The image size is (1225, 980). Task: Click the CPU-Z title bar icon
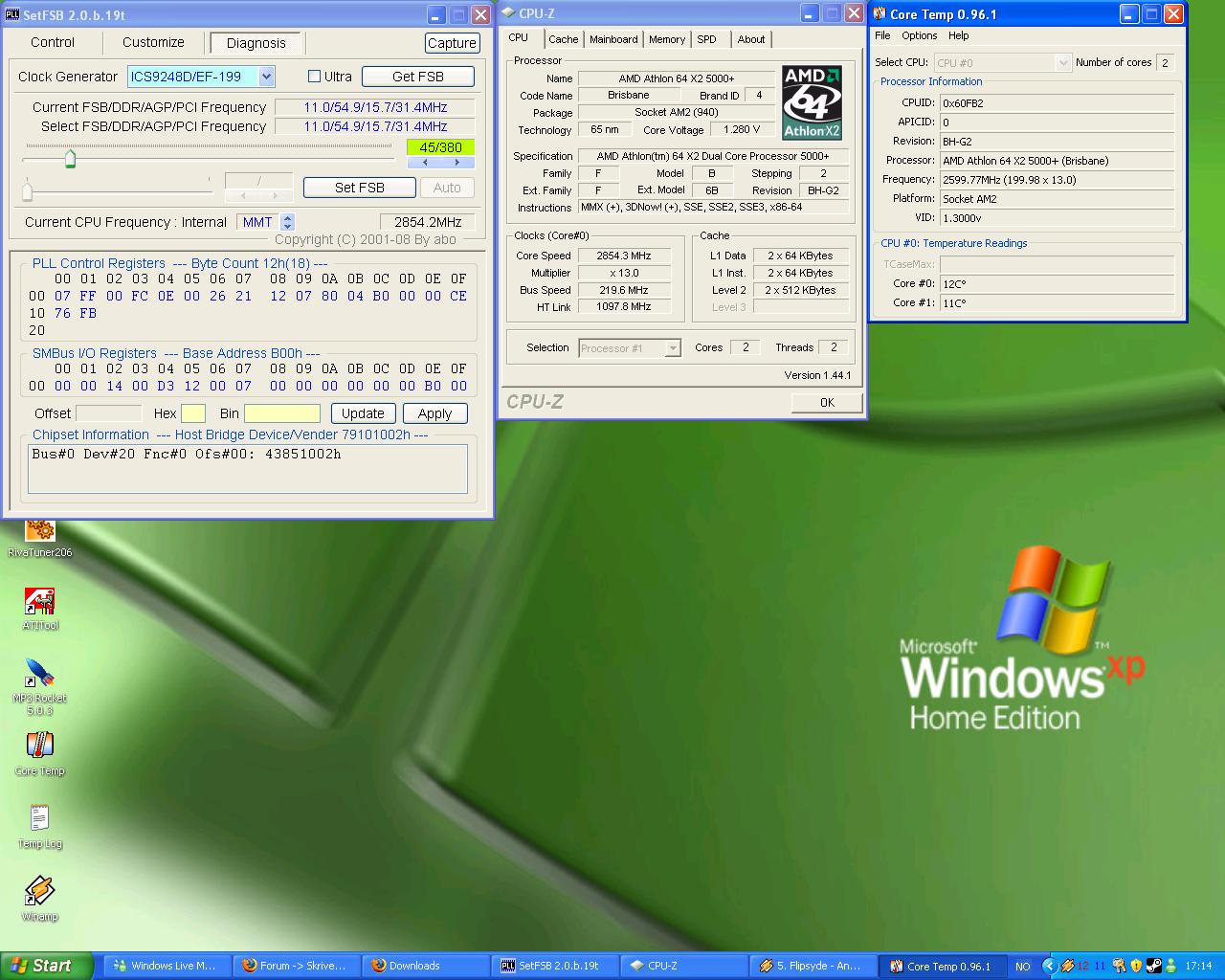pos(508,13)
